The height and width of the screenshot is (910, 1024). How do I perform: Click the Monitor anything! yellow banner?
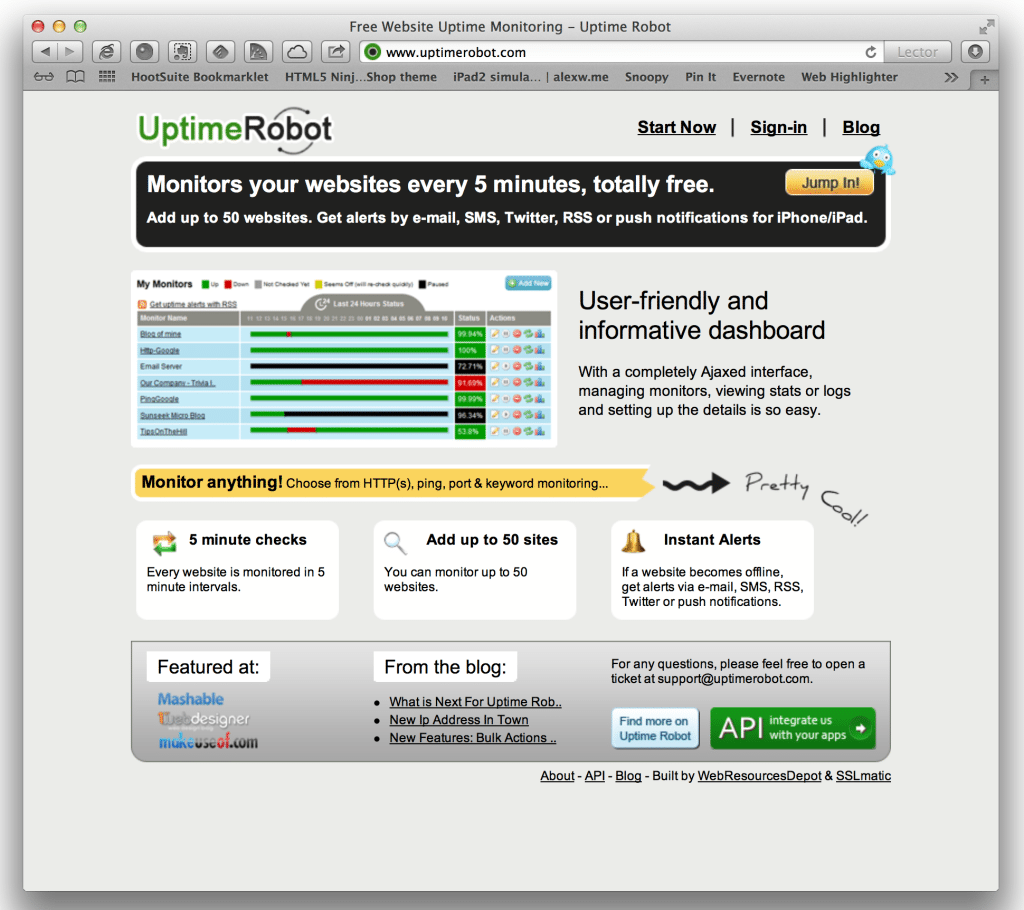click(393, 483)
